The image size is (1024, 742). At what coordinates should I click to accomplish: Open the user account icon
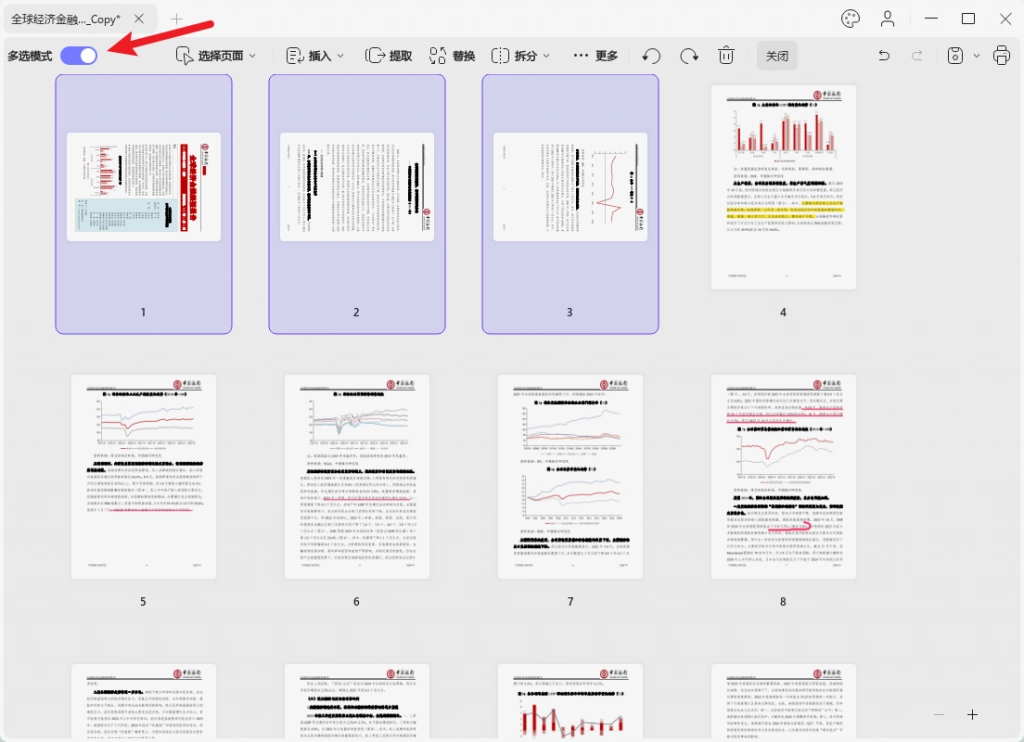[888, 19]
